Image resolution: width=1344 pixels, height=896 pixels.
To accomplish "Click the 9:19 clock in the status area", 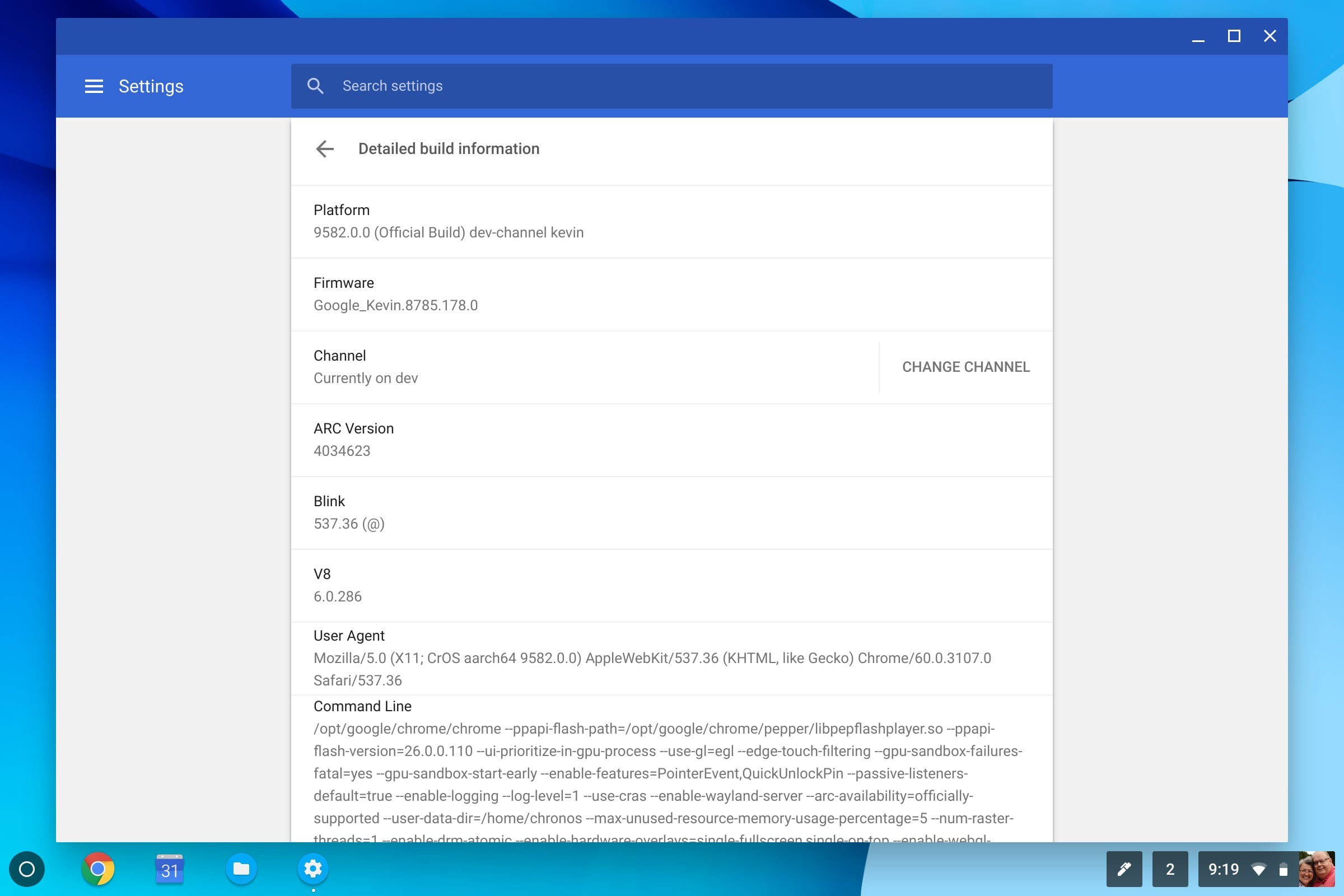I will pos(1224,869).
